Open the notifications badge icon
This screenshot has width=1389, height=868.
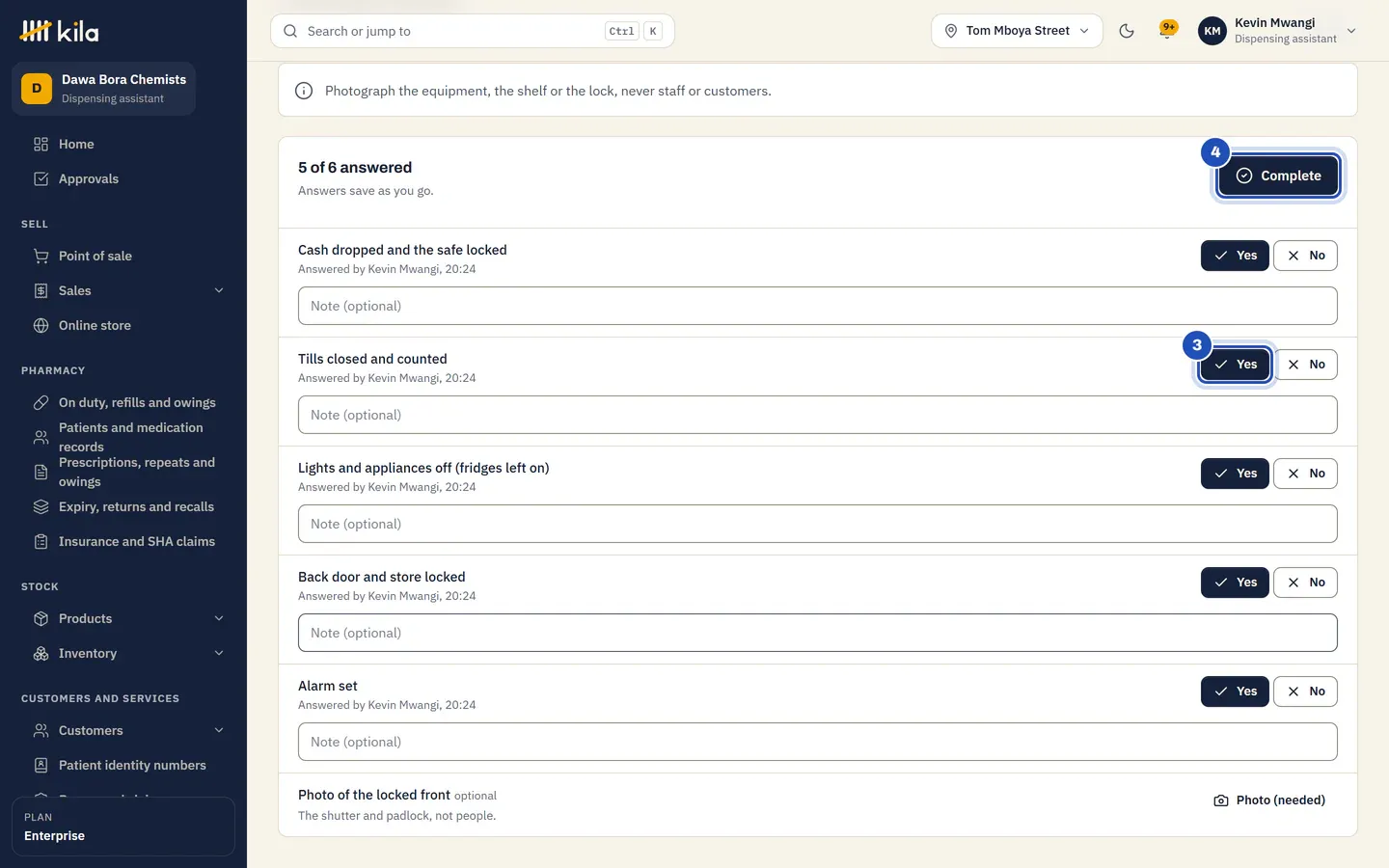(x=1168, y=30)
